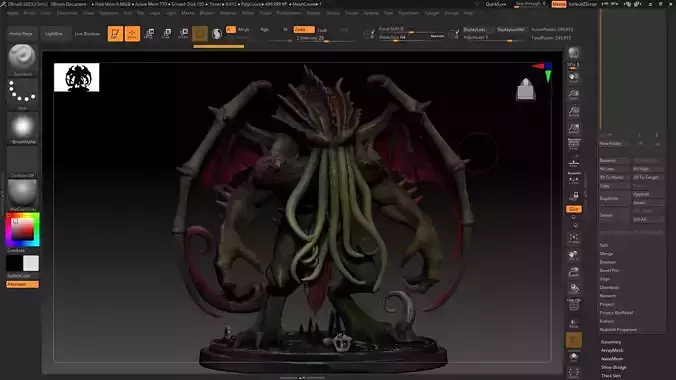Enable the Zsub mode
Viewport: 676px width, 380px height.
[x=322, y=30]
